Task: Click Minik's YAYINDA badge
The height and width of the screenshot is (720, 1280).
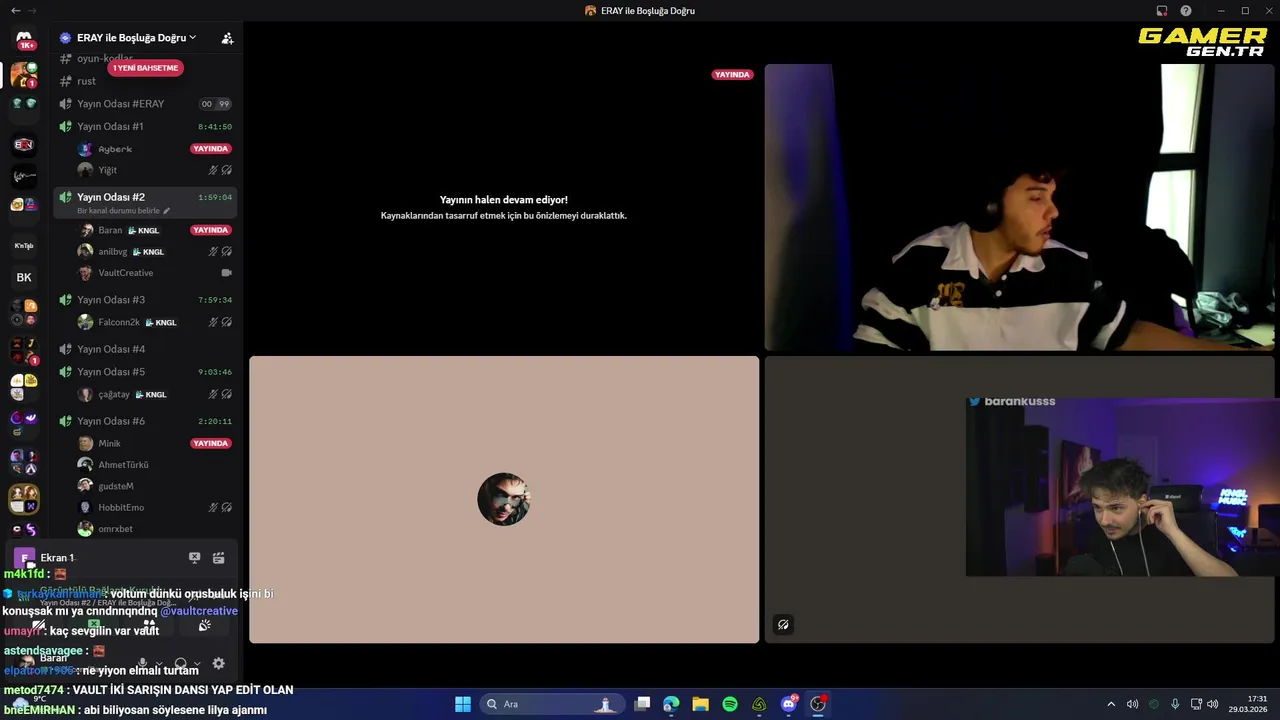Action: [x=211, y=443]
